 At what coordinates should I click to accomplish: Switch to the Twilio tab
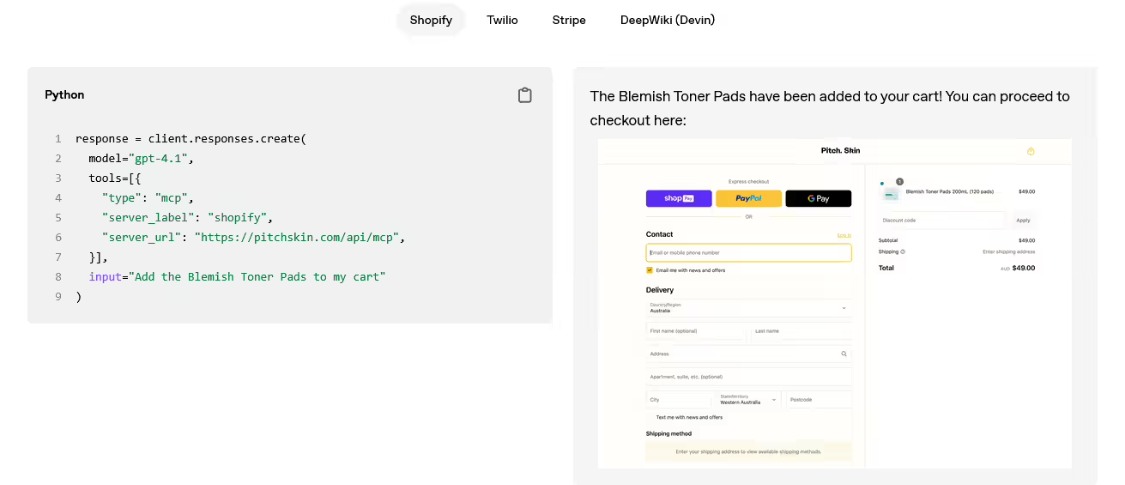coord(502,20)
